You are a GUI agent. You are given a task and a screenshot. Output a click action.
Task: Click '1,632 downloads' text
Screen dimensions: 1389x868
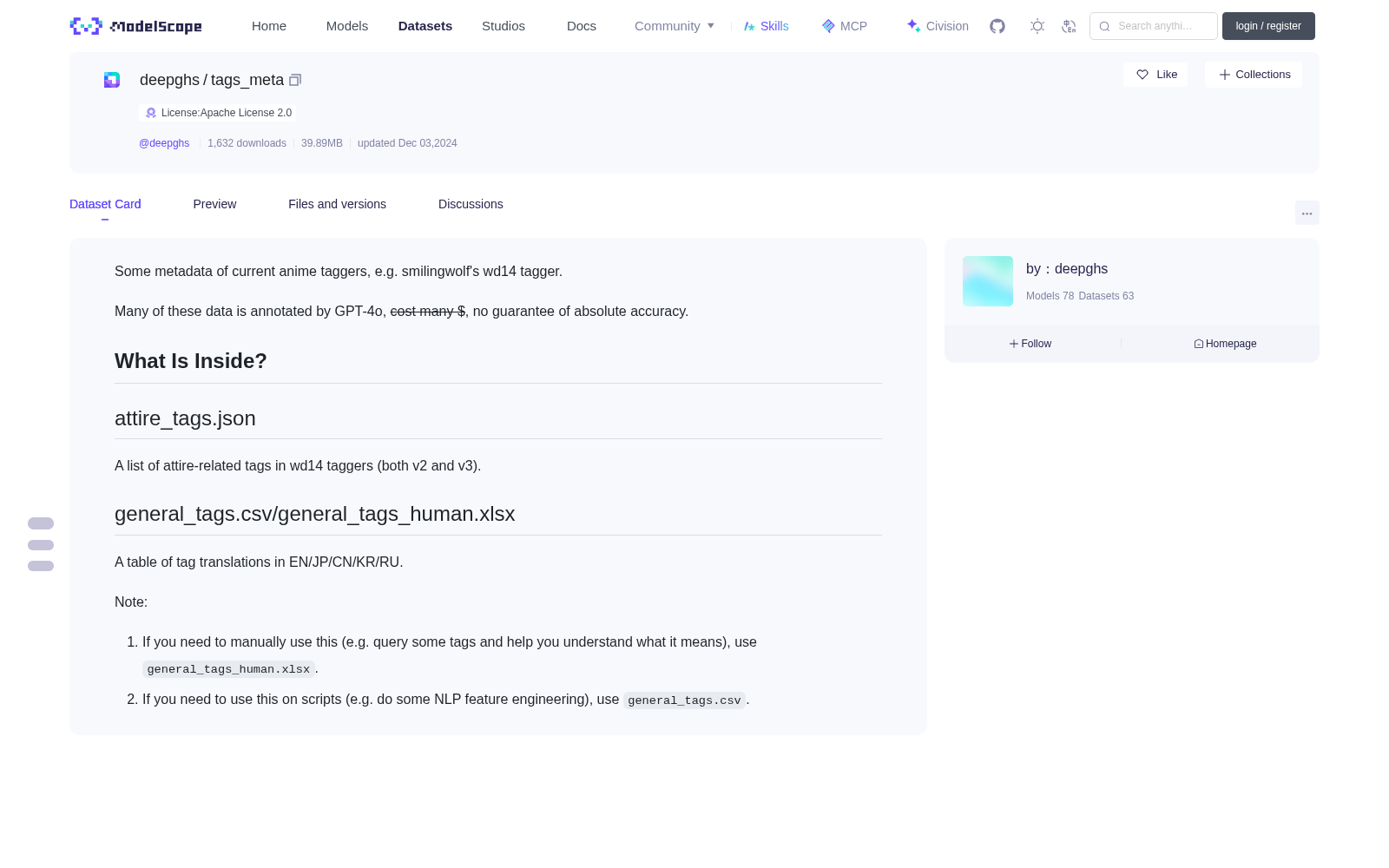pos(247,143)
